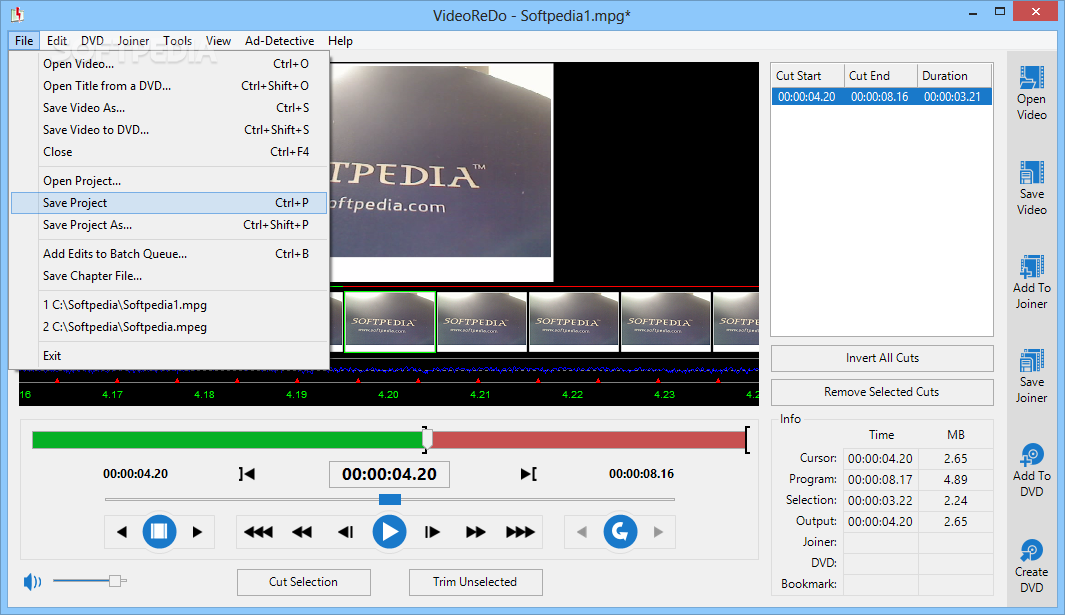Click the Cut Selection button

[304, 582]
